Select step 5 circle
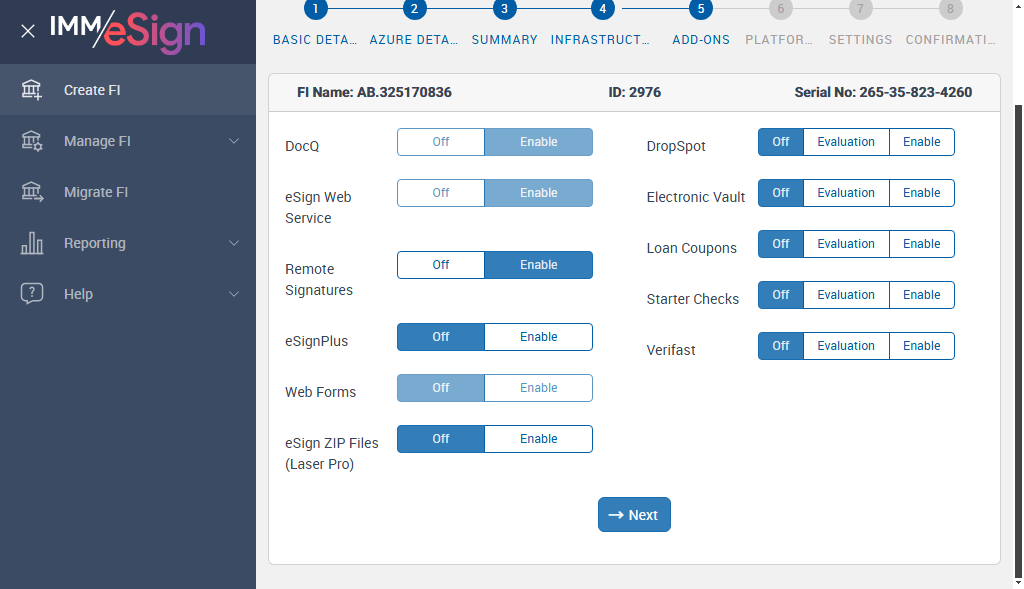Viewport: 1024px width, 589px height. 701,8
